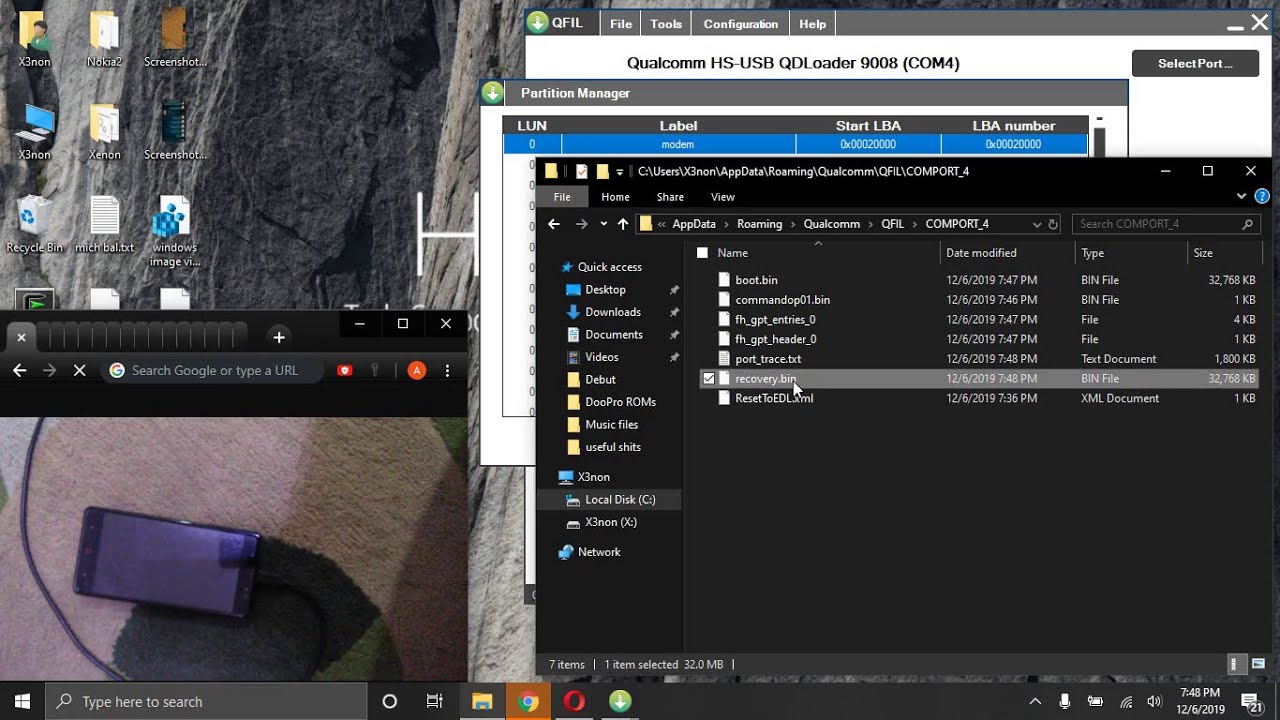Select Network in navigation pane

[x=599, y=552]
